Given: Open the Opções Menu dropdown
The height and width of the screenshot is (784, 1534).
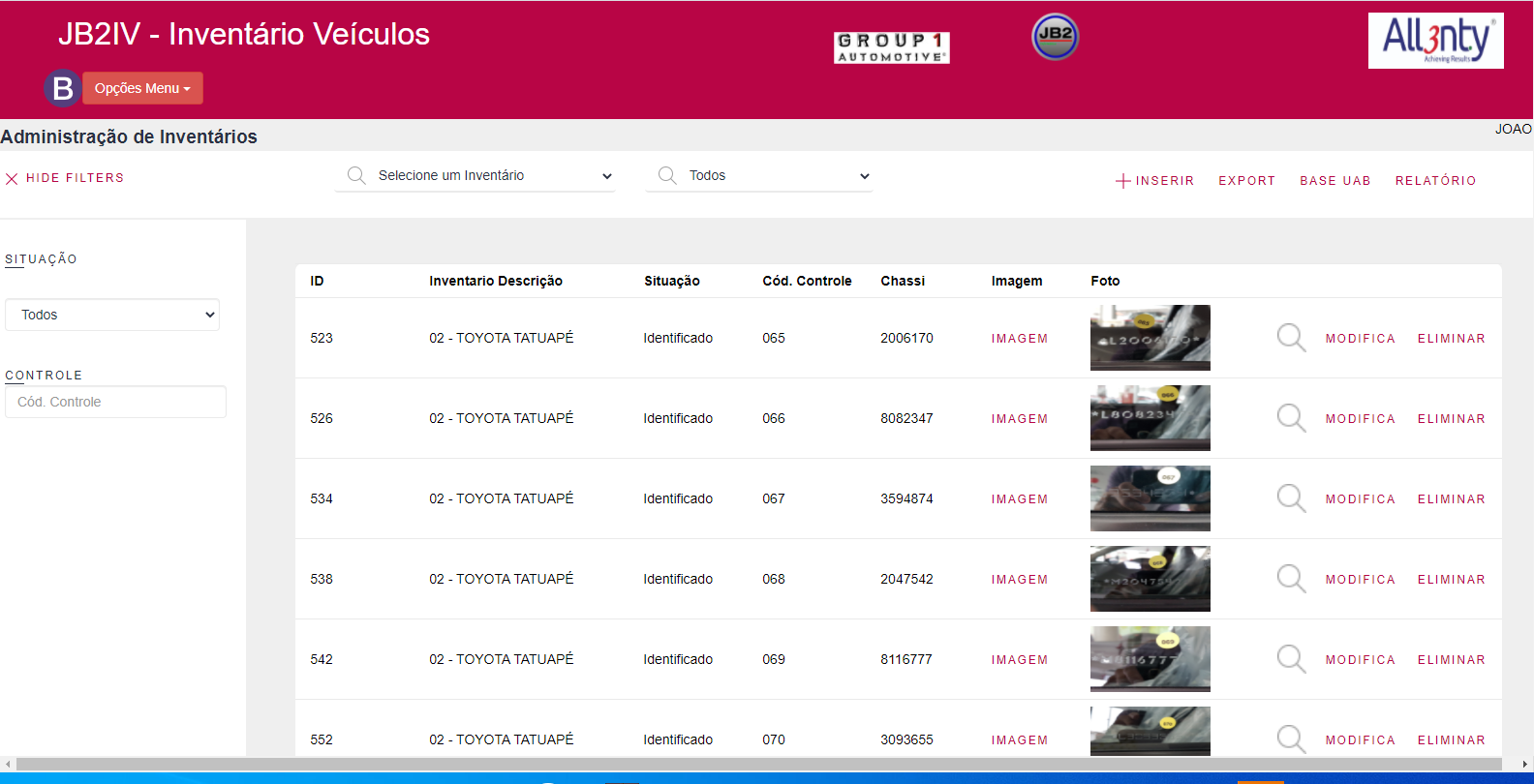Looking at the screenshot, I should (142, 88).
